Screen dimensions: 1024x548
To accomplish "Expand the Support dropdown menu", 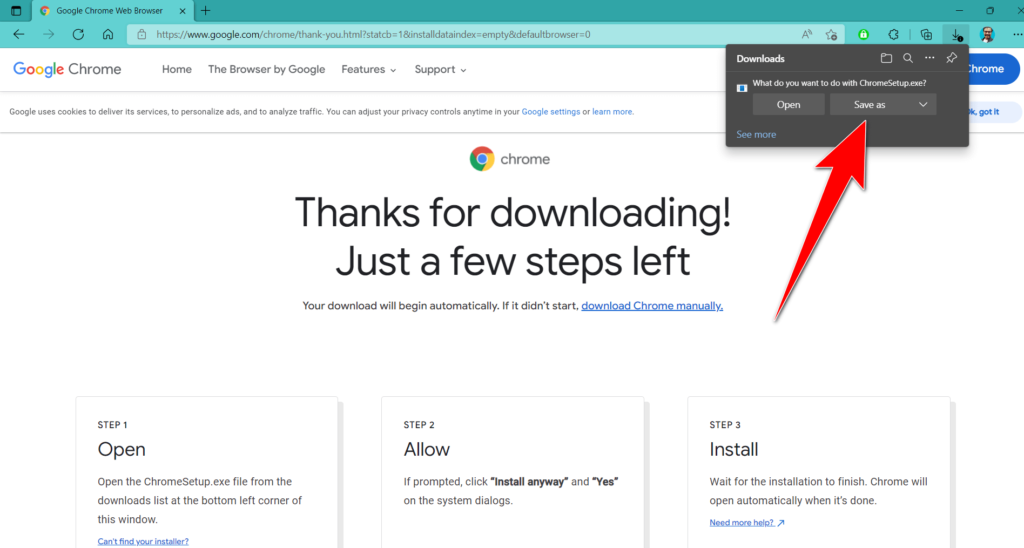I will coord(441,69).
